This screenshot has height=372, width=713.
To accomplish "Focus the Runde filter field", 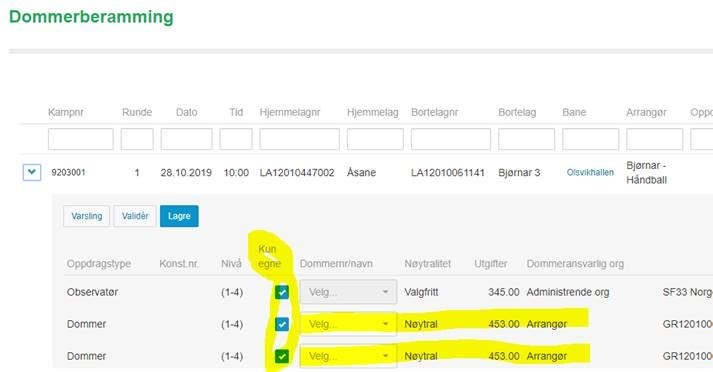I will (x=137, y=139).
